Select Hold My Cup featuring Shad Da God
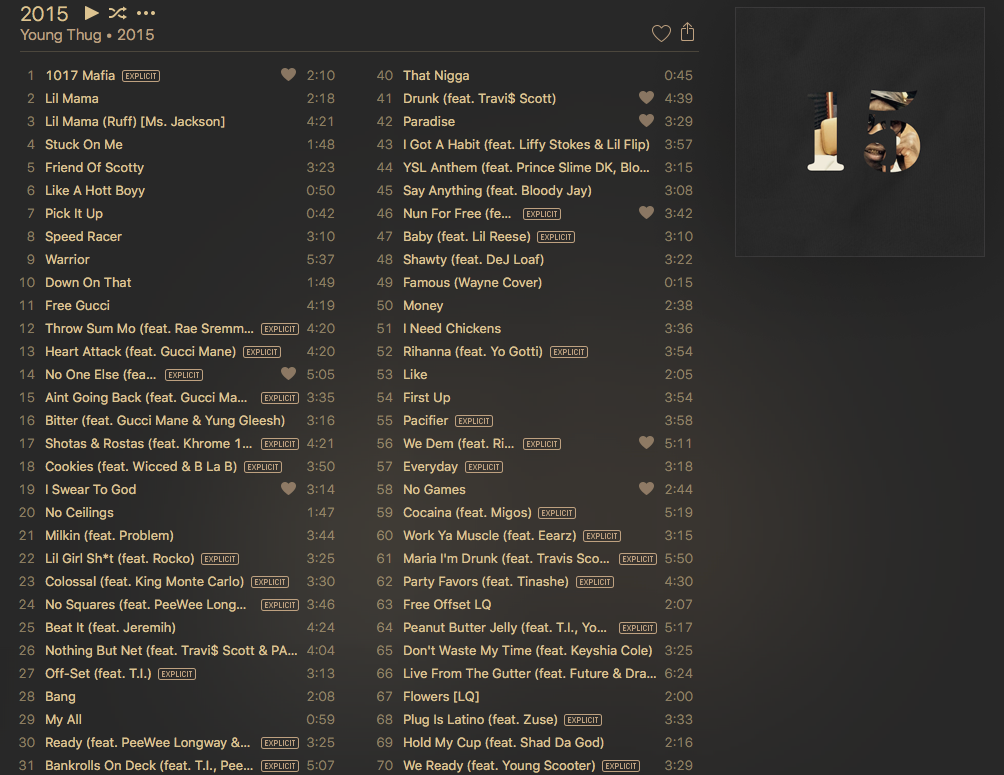Viewport: 1004px width, 775px height. point(503,742)
